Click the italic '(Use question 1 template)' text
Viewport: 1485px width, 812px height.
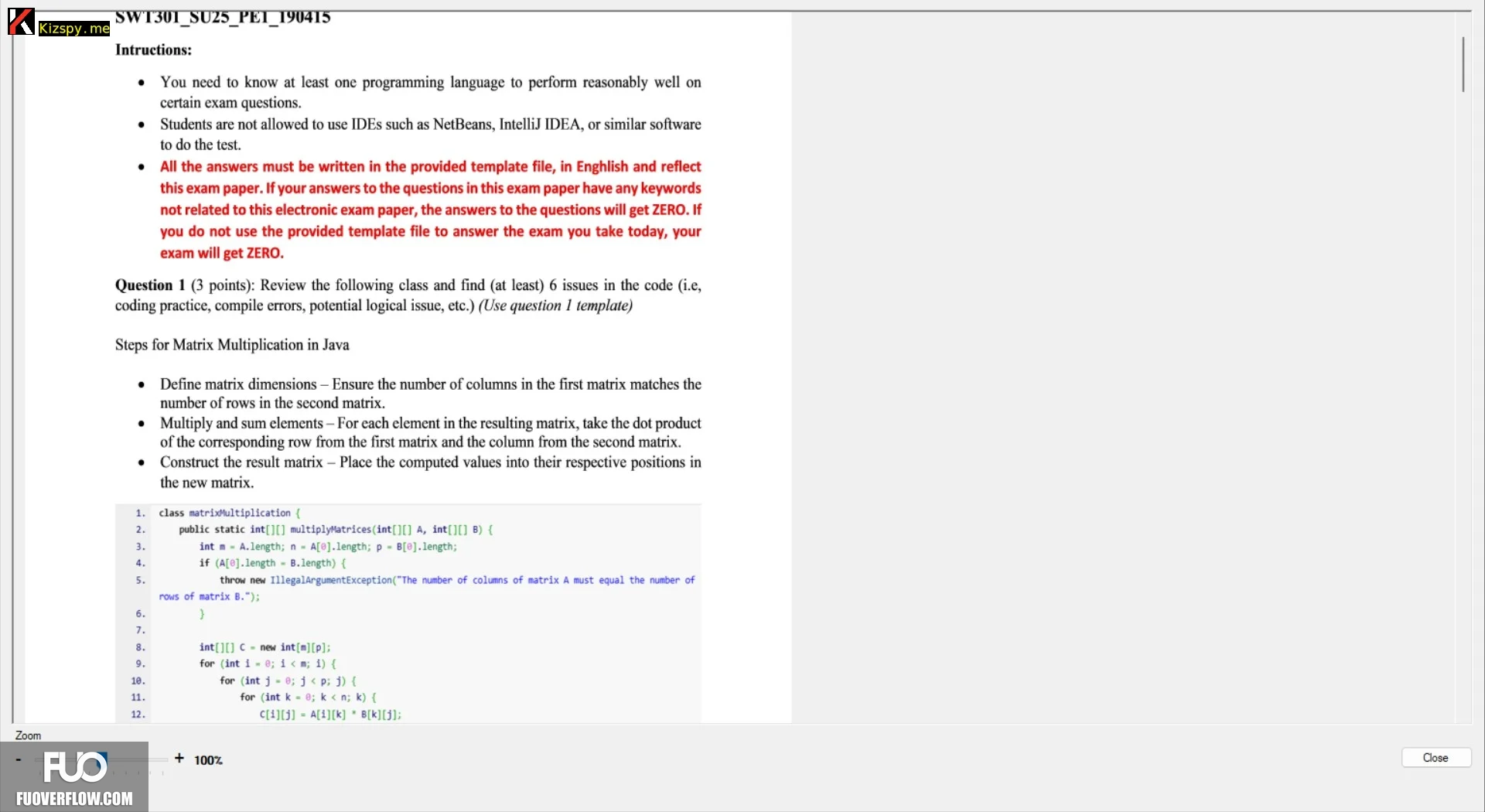tap(555, 305)
